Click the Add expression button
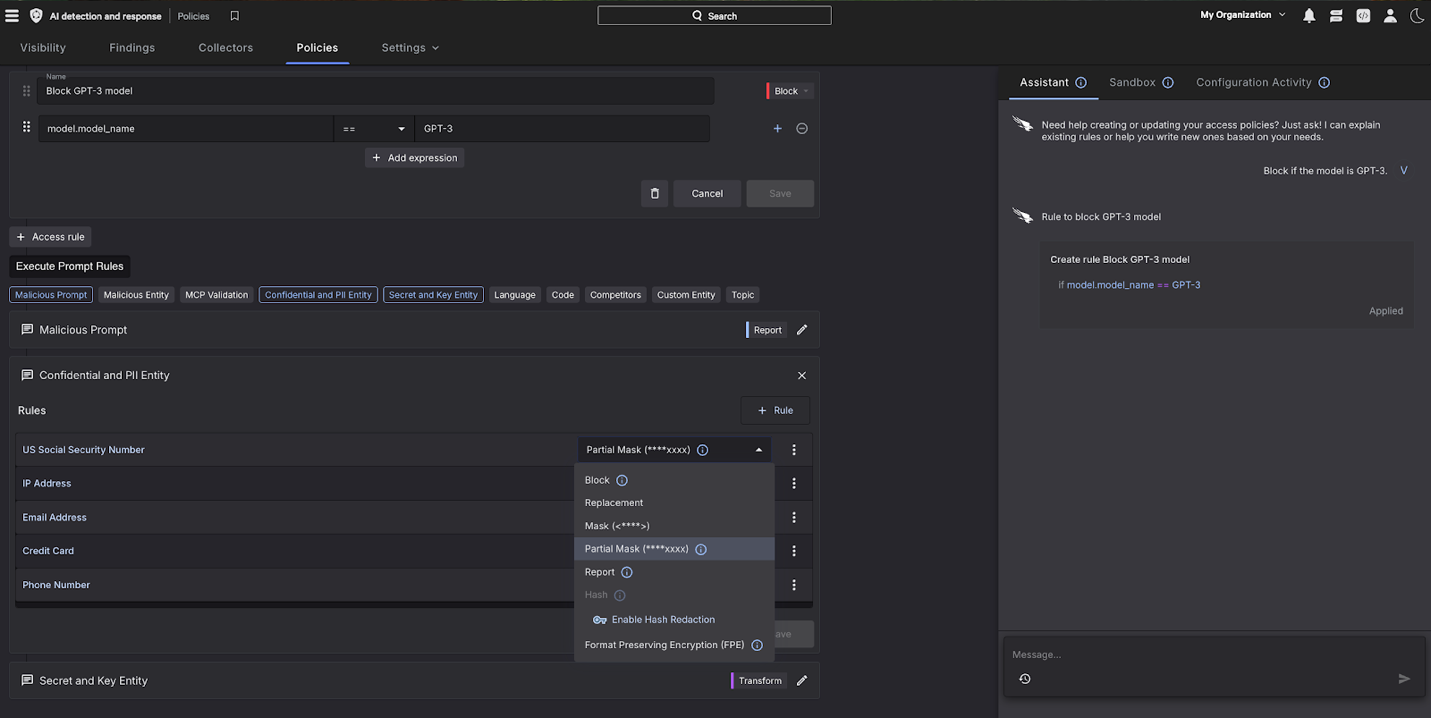Screen dimensions: 1431x718 414,158
